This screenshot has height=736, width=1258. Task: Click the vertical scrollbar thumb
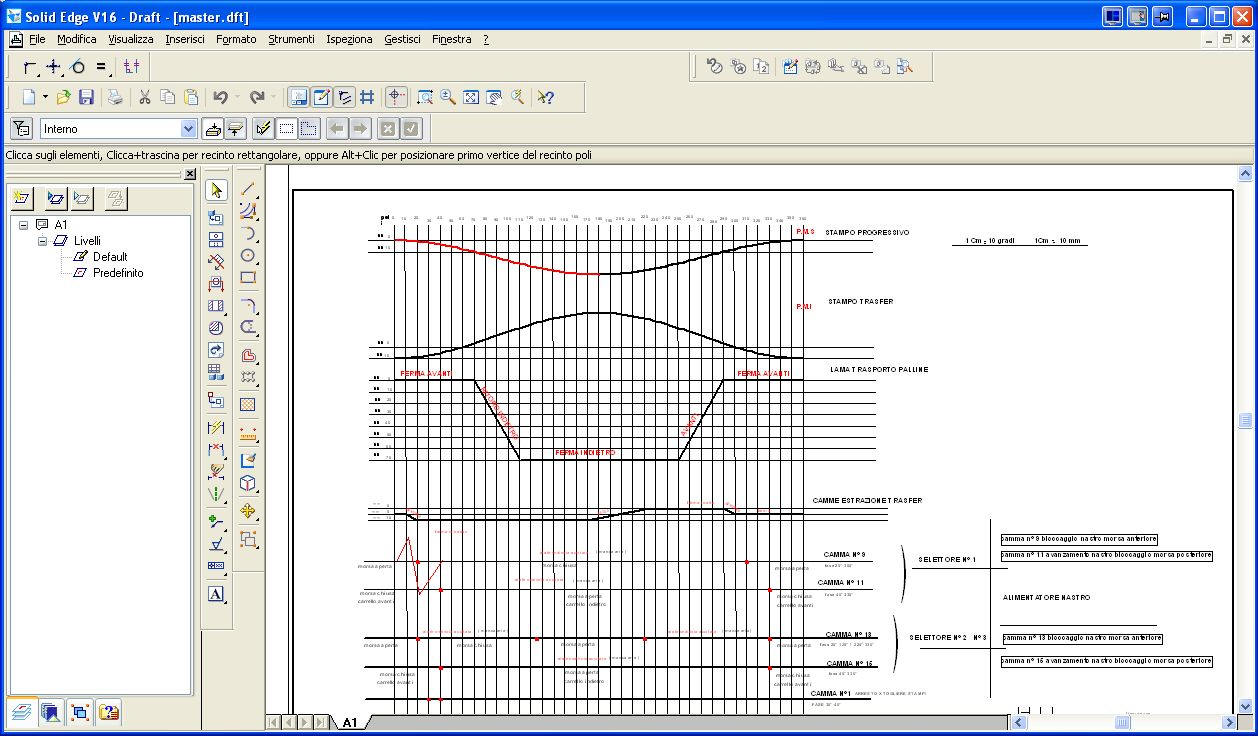[x=1245, y=421]
